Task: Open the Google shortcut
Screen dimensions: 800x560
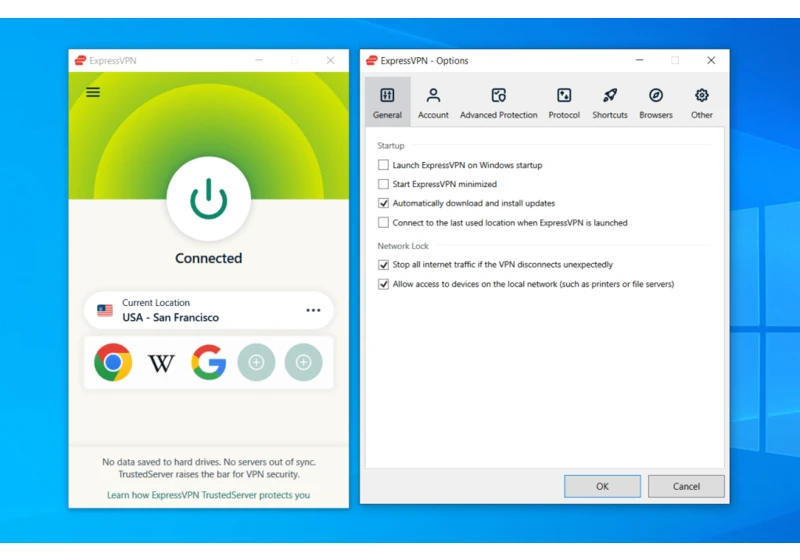Action: click(209, 363)
